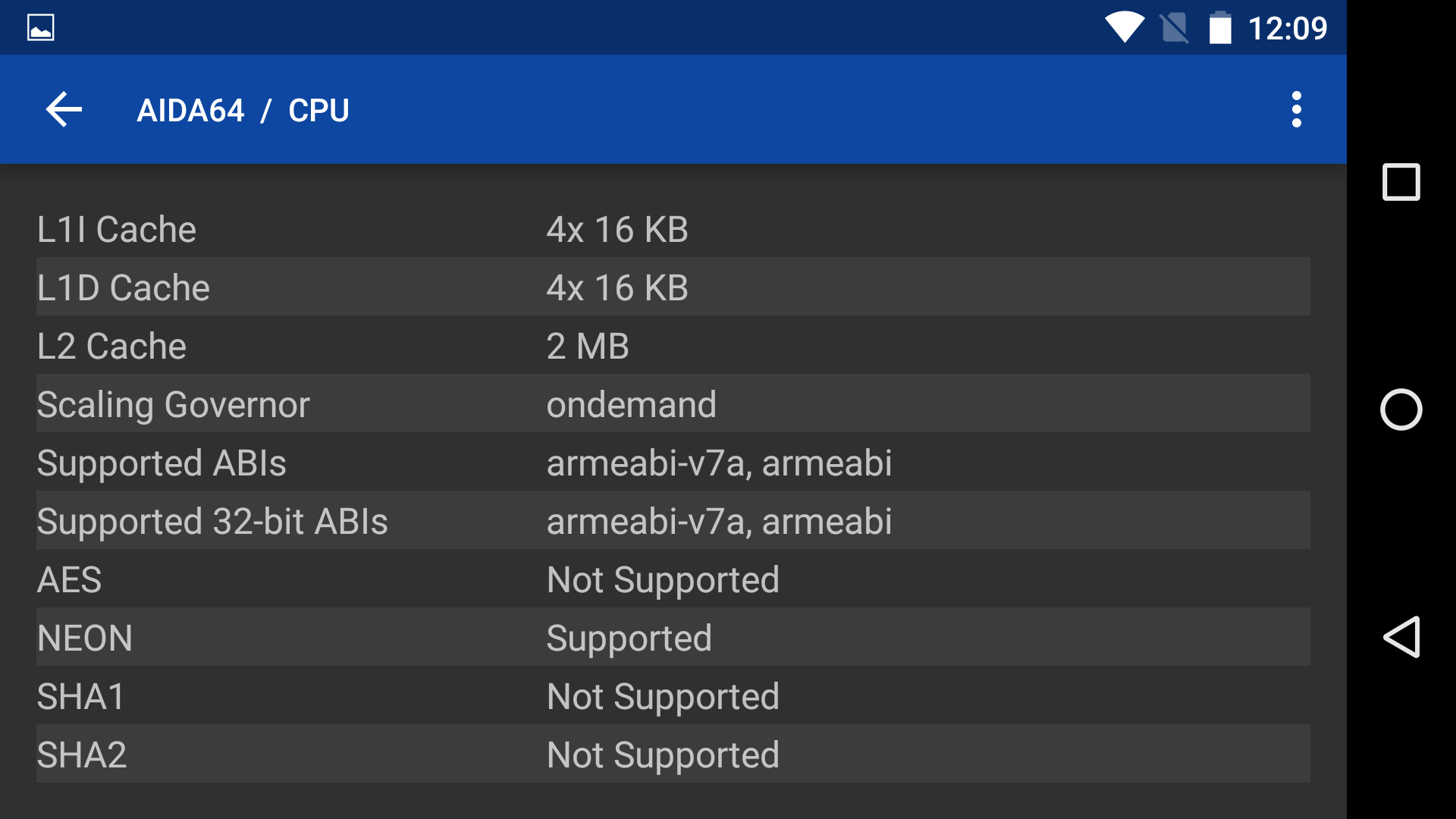Open the three-dot overflow menu
This screenshot has width=1456, height=819.
pyautogui.click(x=1296, y=110)
